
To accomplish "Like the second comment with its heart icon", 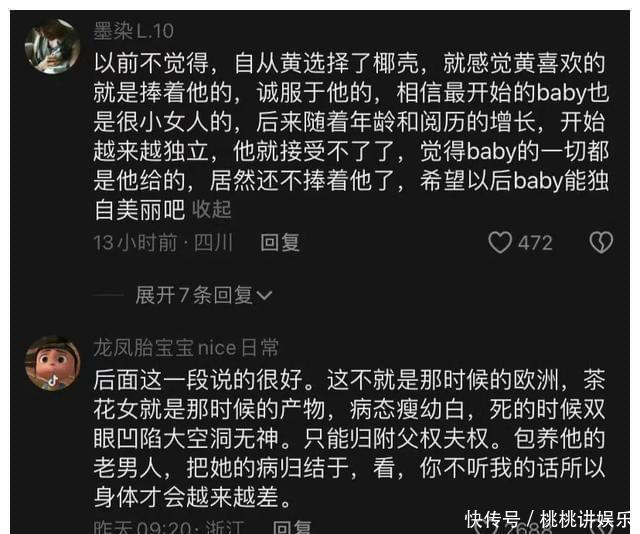I will [488, 529].
